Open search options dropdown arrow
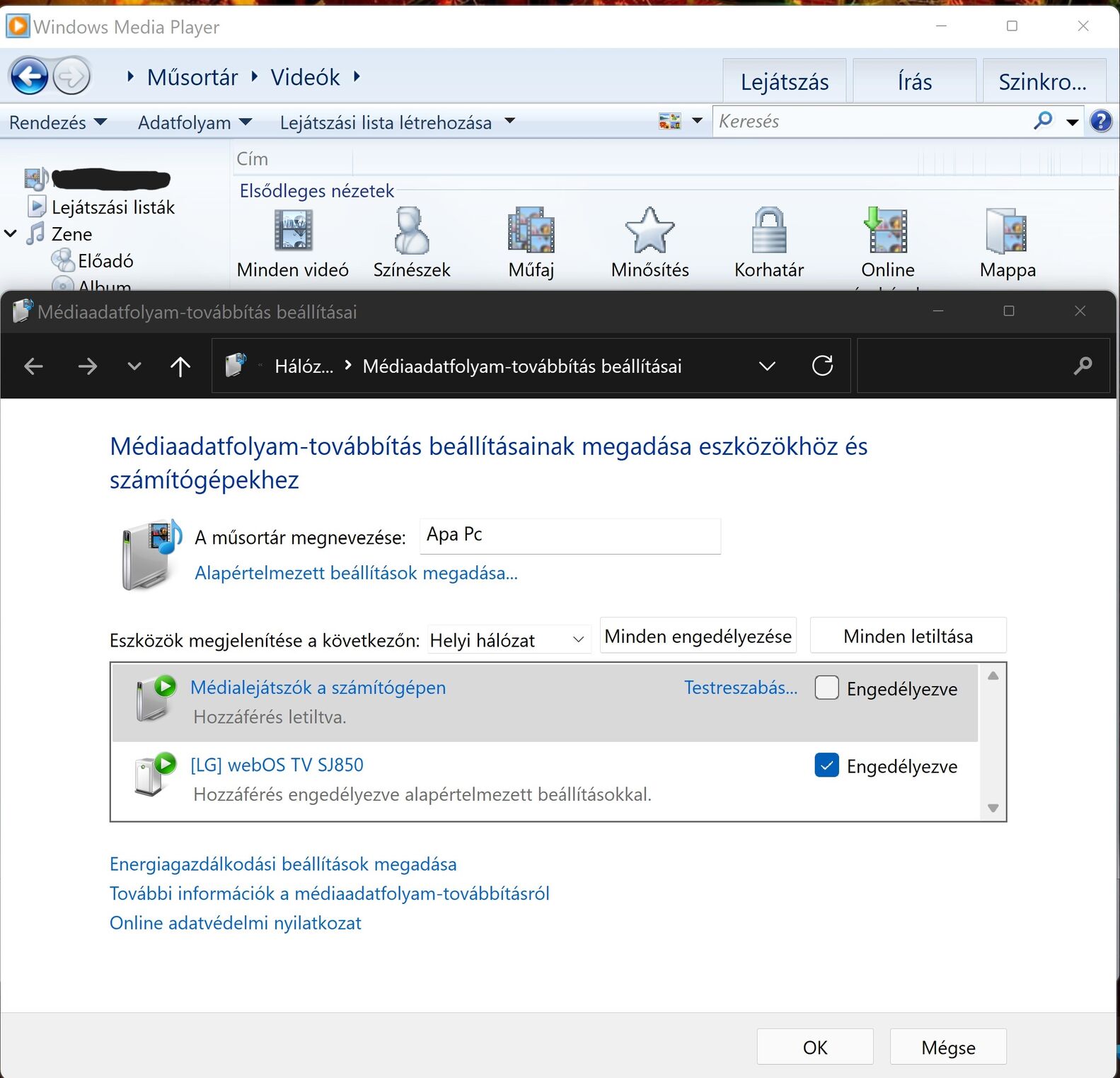Viewport: 1120px width, 1078px height. [x=1073, y=122]
